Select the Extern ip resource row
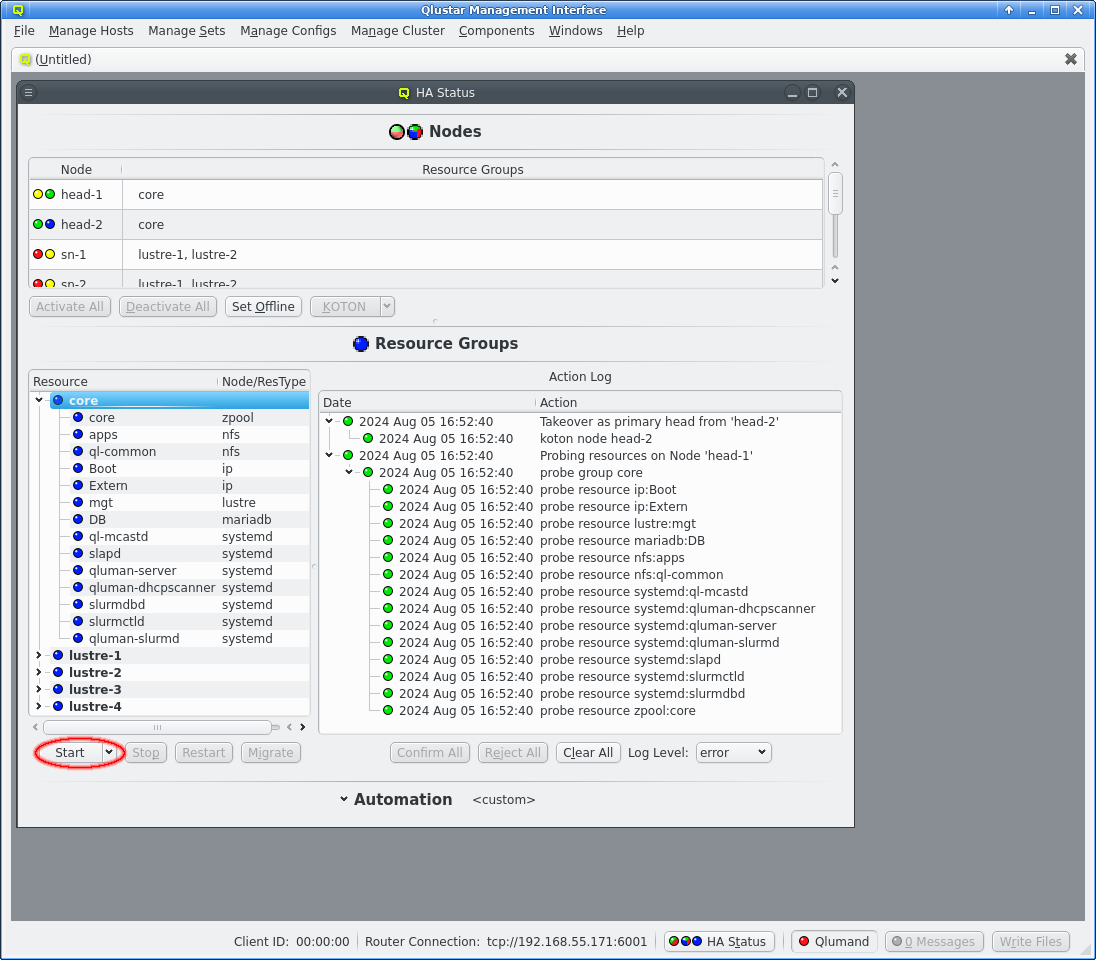1096x960 pixels. [180, 485]
